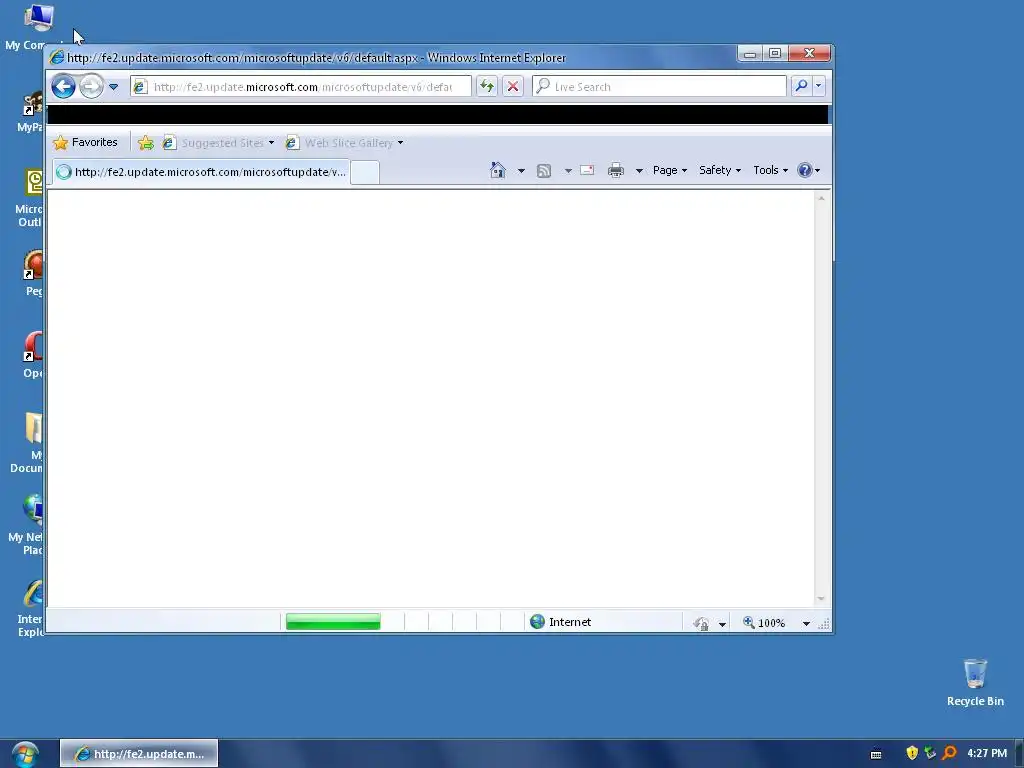Open the Favorites center
Viewport: 1024px width, 768px height.
(86, 142)
